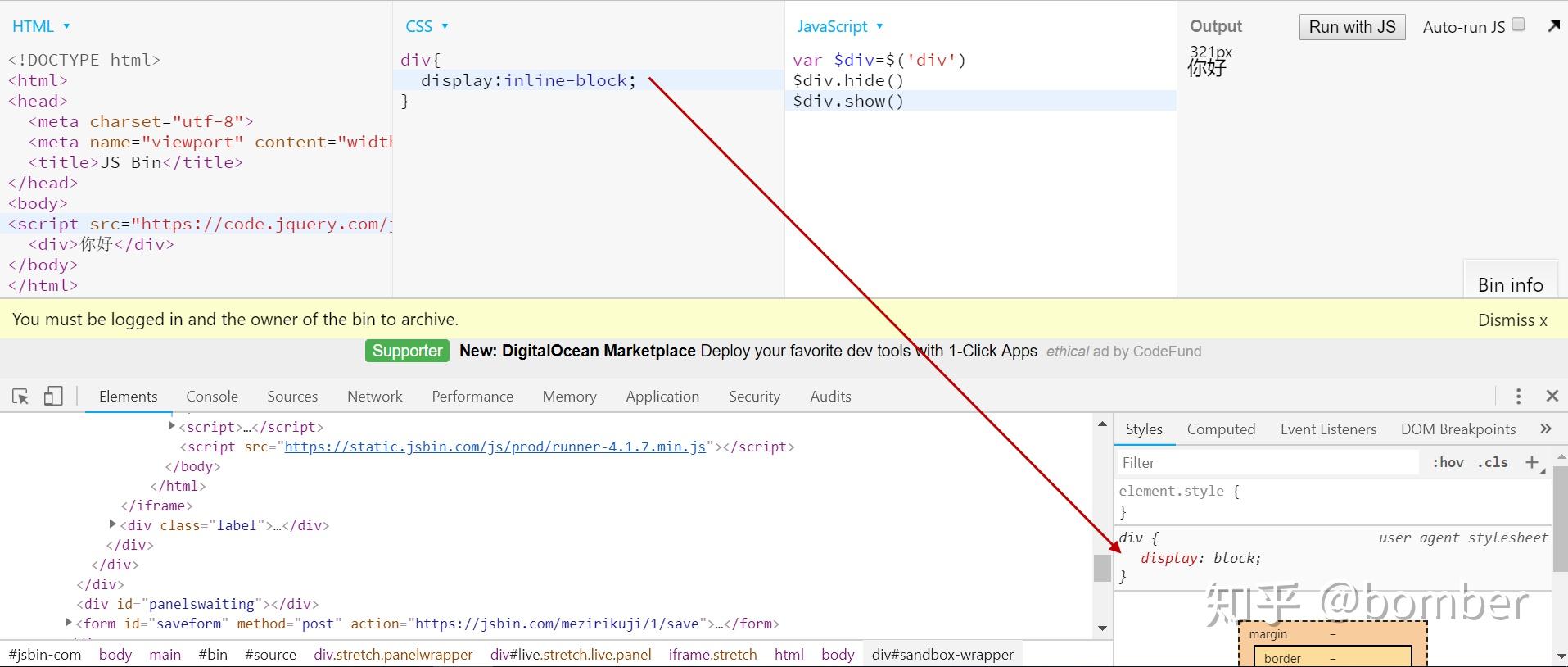Viewport: 1568px width, 667px height.
Task: Click the Run with JS button
Action: coord(1352,27)
